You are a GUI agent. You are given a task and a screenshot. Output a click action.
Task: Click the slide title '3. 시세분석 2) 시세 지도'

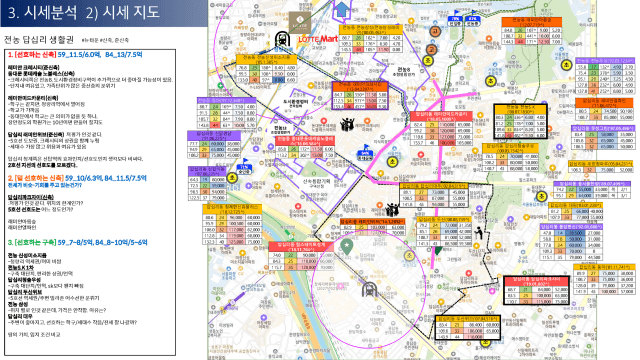coord(84,13)
